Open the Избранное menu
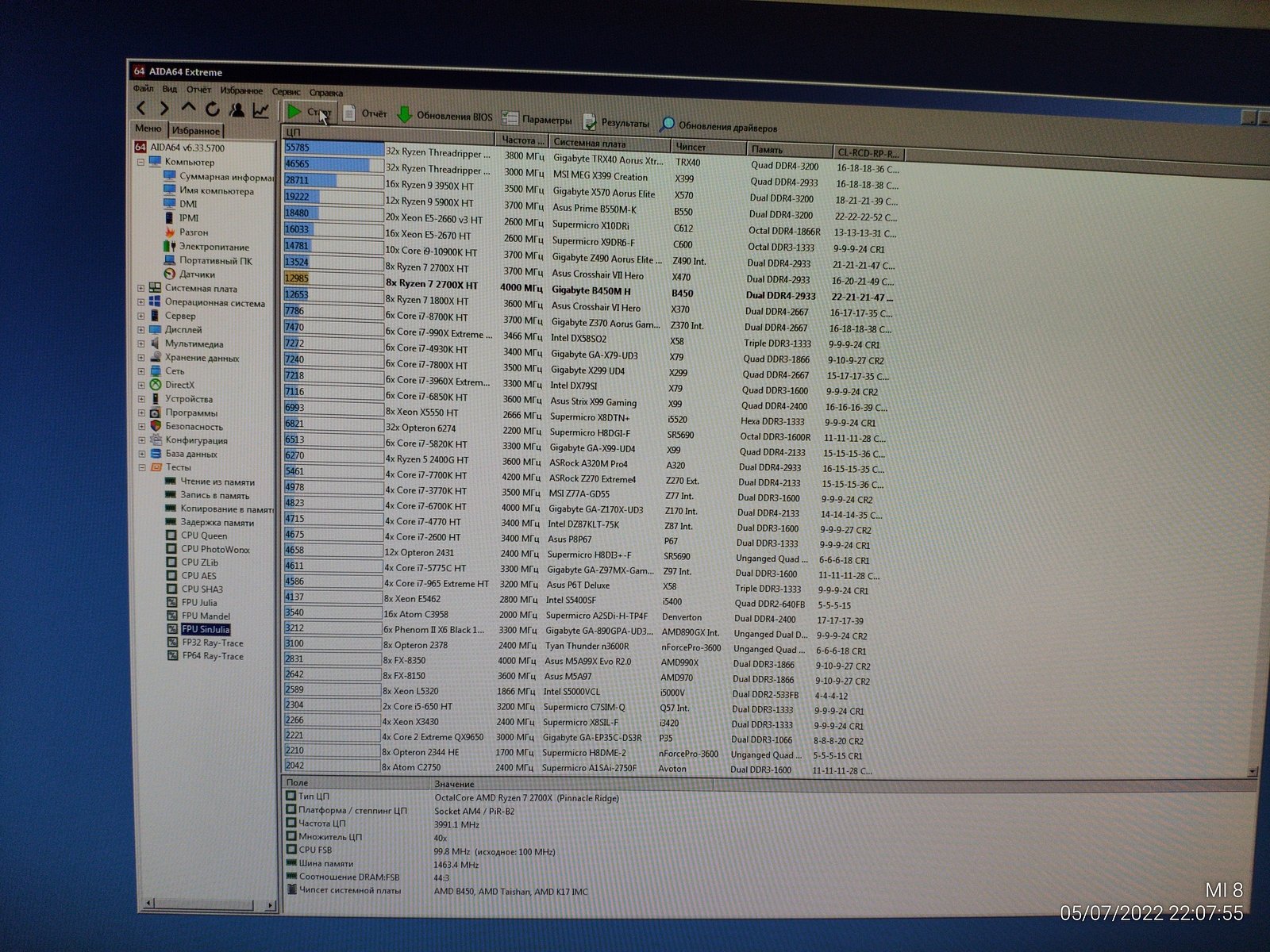The width and height of the screenshot is (1270, 952). (241, 91)
